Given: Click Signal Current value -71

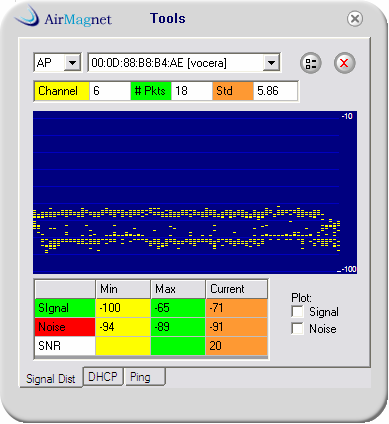Looking at the screenshot, I should click(x=237, y=308).
